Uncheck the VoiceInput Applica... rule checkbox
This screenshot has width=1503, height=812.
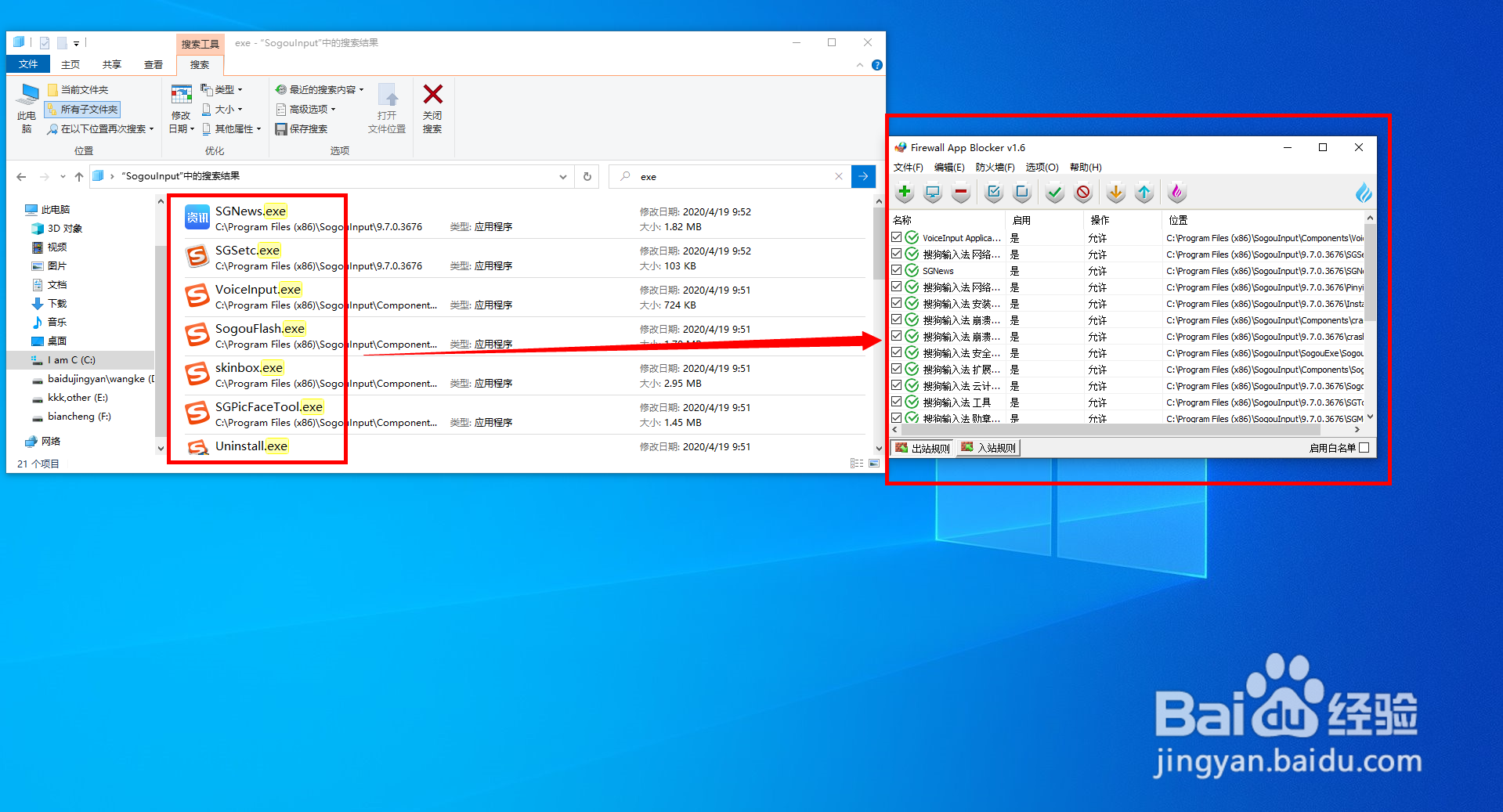[x=897, y=237]
